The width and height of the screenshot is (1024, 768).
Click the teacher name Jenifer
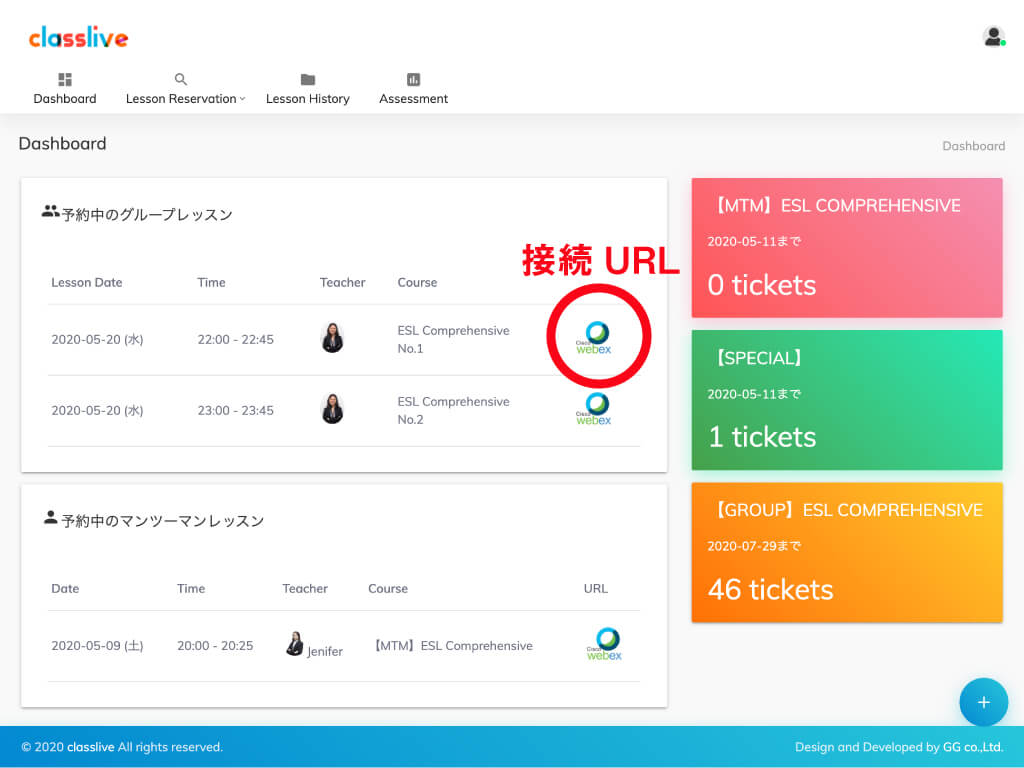[x=325, y=651]
